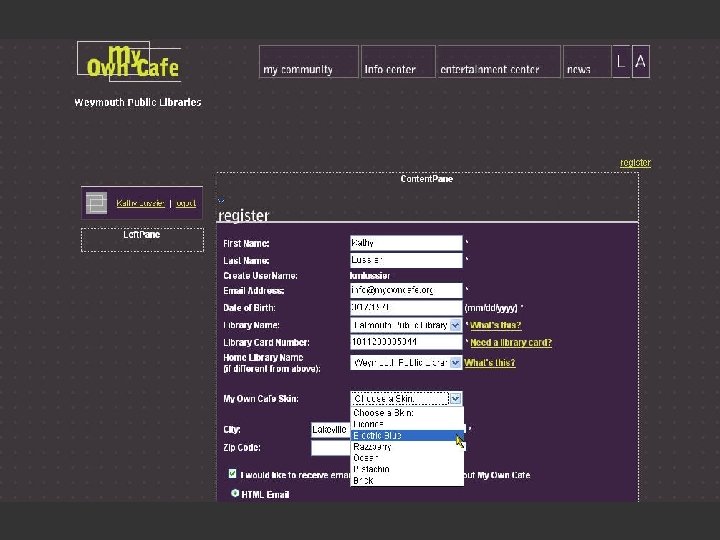Open the news menu
This screenshot has height=540, width=720.
[x=587, y=62]
